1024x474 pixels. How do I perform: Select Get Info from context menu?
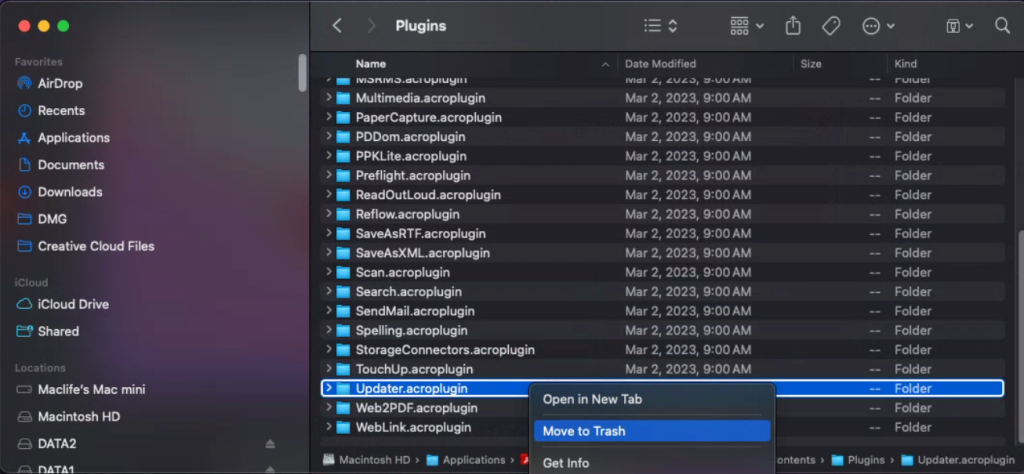pos(566,463)
